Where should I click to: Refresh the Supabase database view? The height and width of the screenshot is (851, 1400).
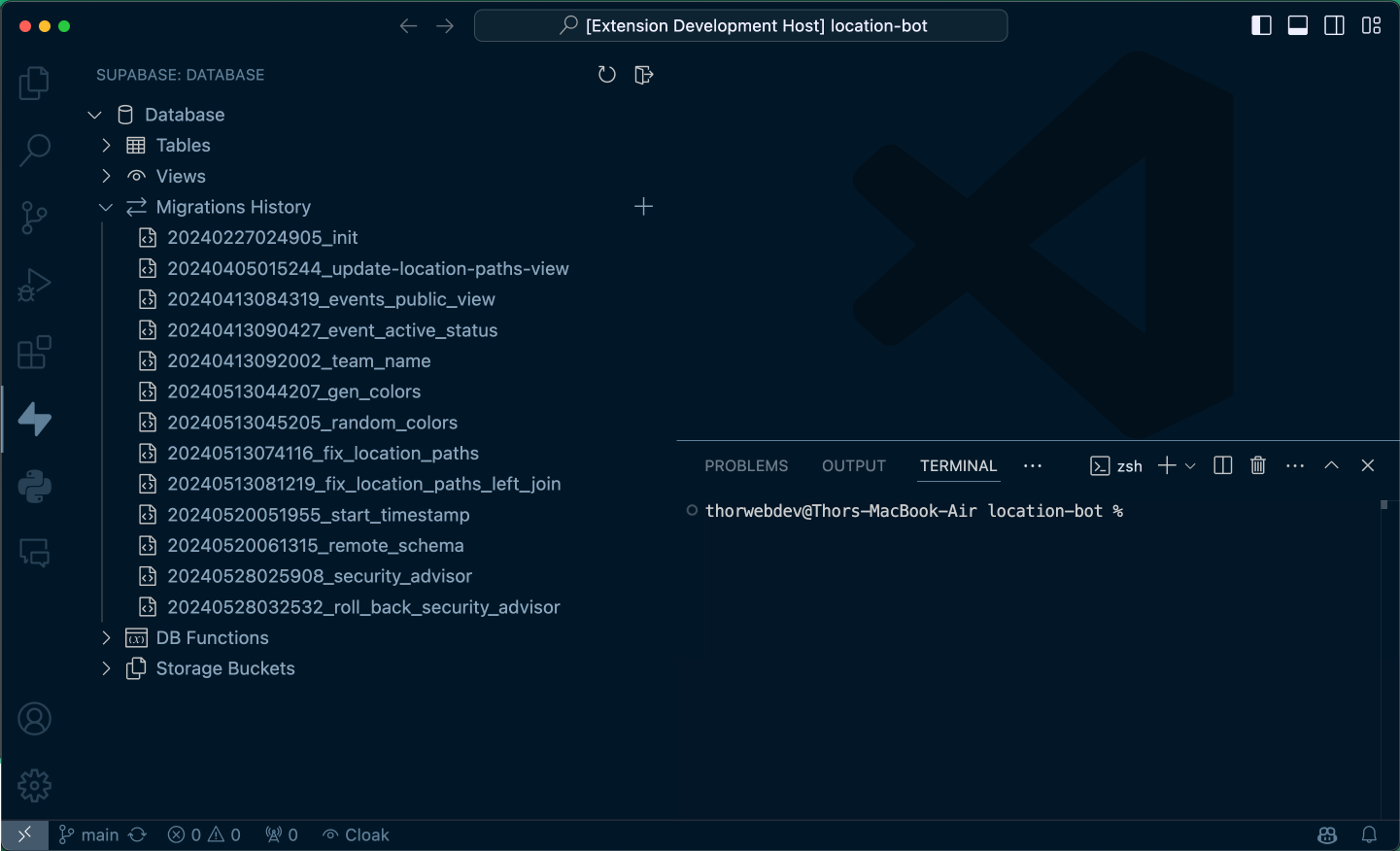coord(607,75)
